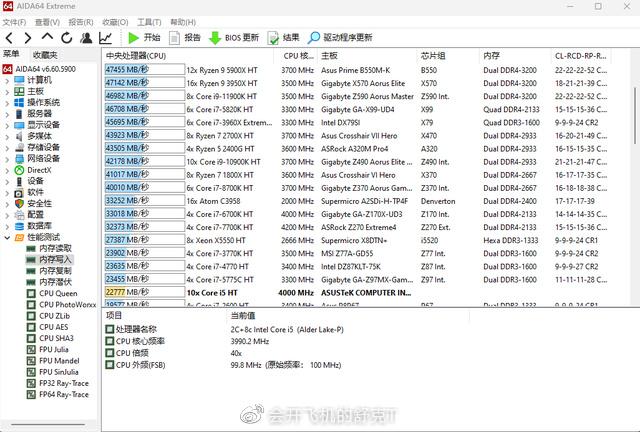Open 报告 report from the toolbar
The image size is (640, 432).
(184, 38)
